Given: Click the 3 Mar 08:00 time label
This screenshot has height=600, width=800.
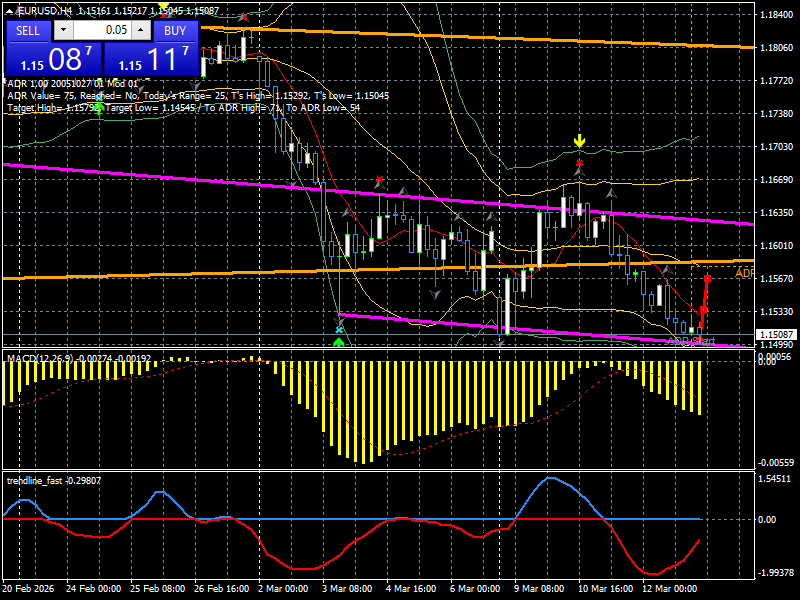Looking at the screenshot, I should pyautogui.click(x=348, y=588).
